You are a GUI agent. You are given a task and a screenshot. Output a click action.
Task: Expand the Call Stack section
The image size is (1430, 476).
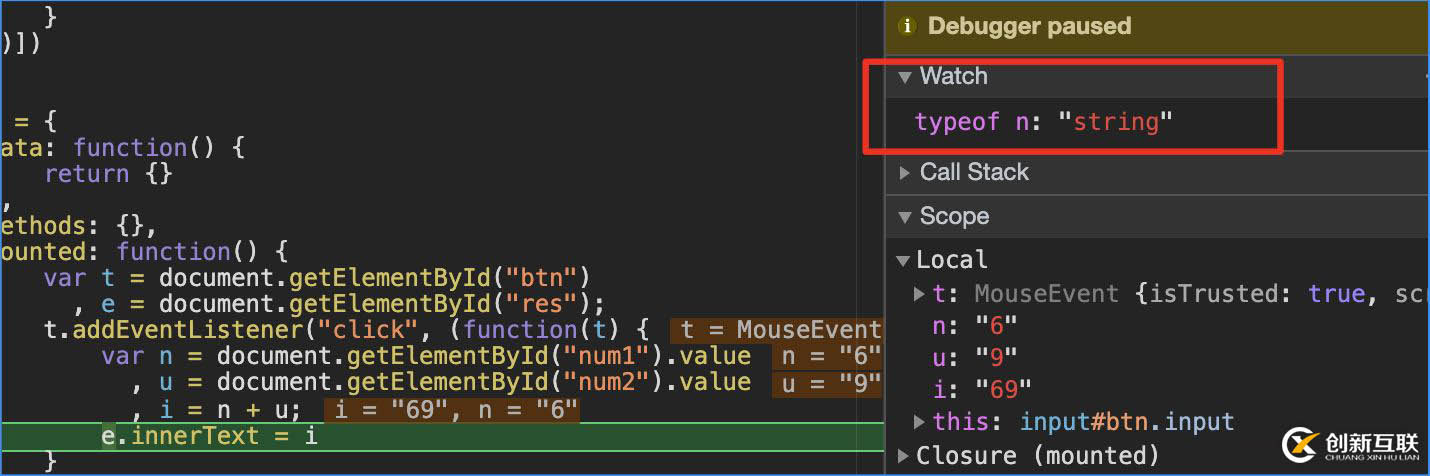click(905, 173)
